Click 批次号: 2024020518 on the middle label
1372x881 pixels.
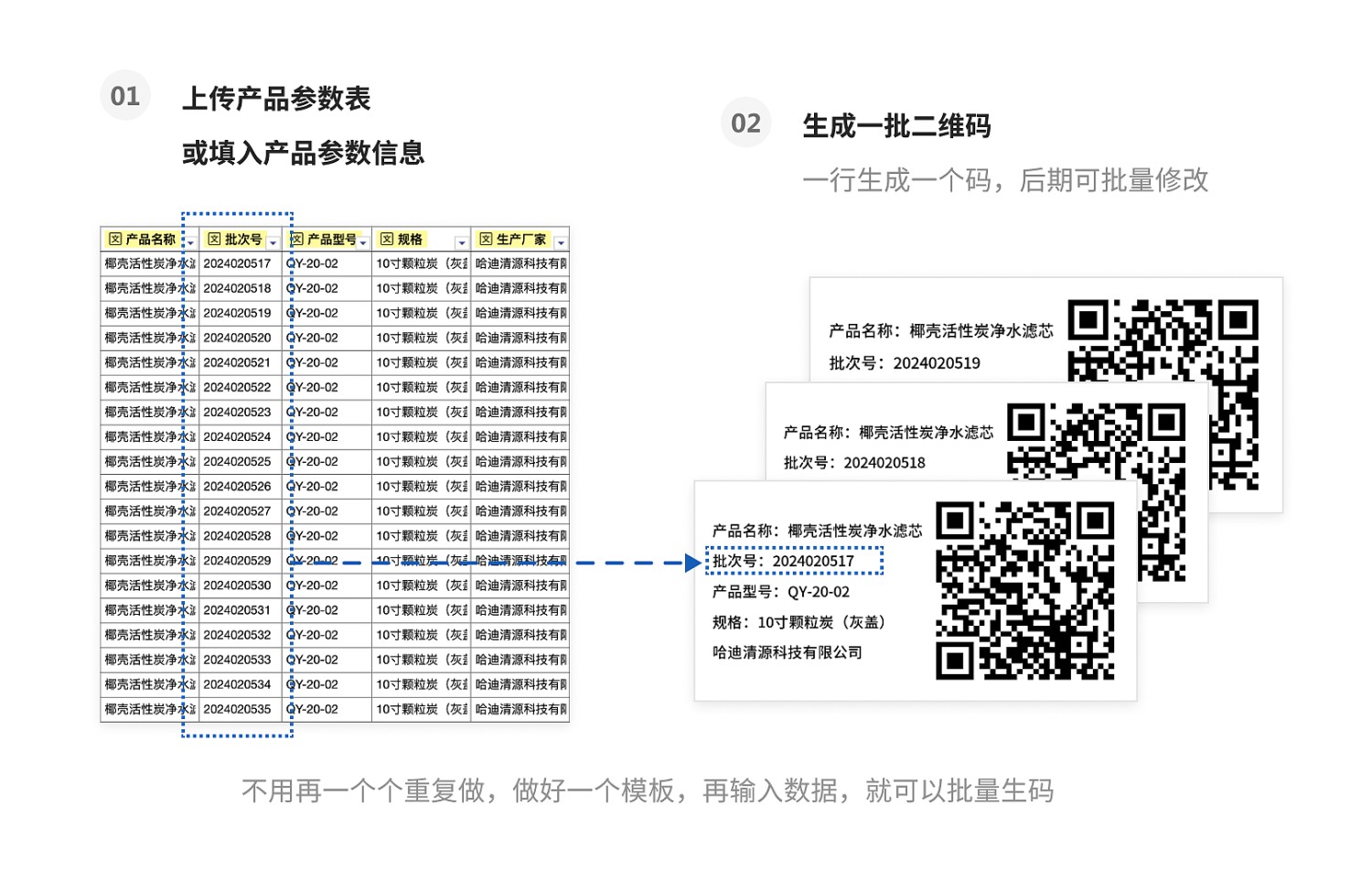(x=854, y=463)
